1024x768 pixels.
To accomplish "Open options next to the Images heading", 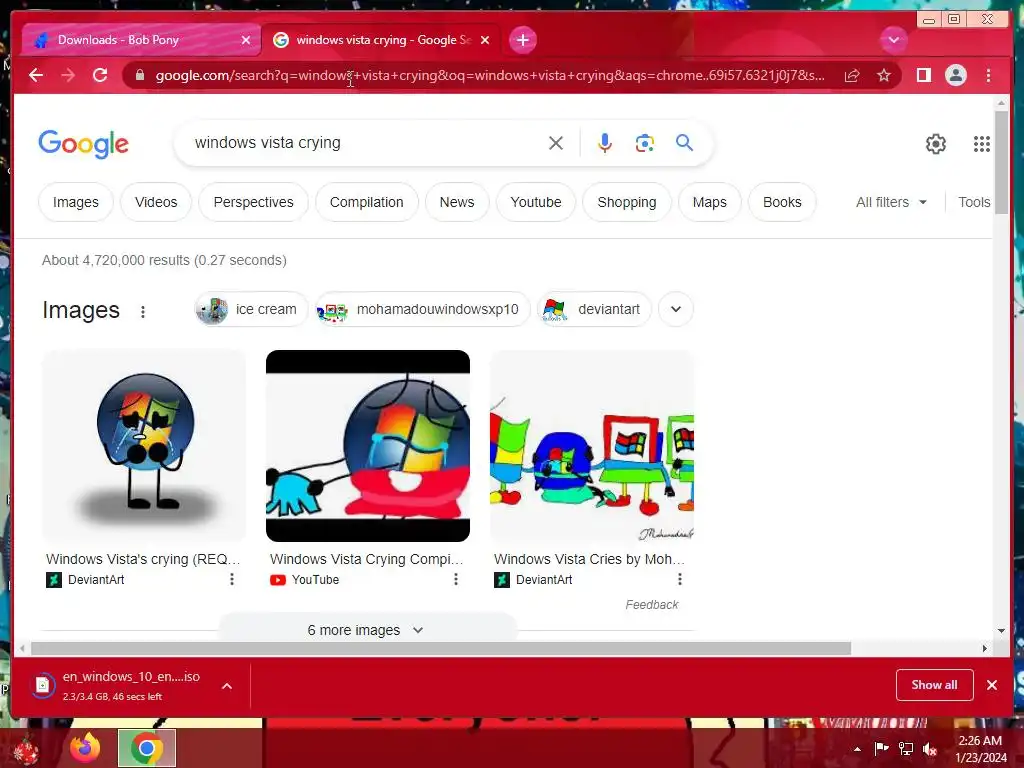I will click(x=142, y=312).
